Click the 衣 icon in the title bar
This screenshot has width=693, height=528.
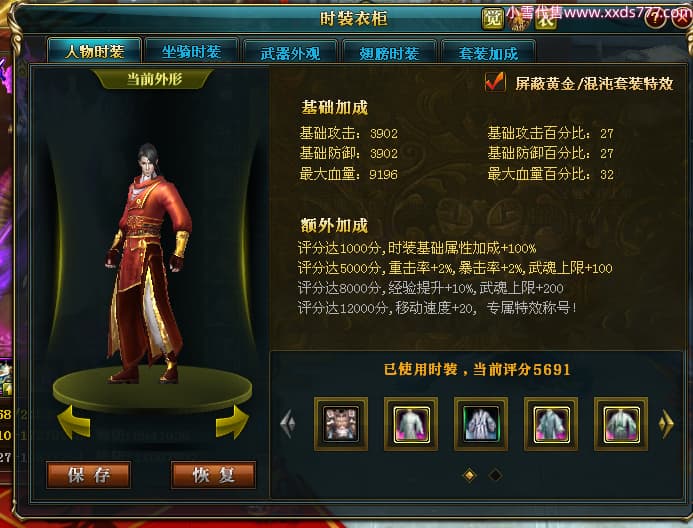point(546,19)
